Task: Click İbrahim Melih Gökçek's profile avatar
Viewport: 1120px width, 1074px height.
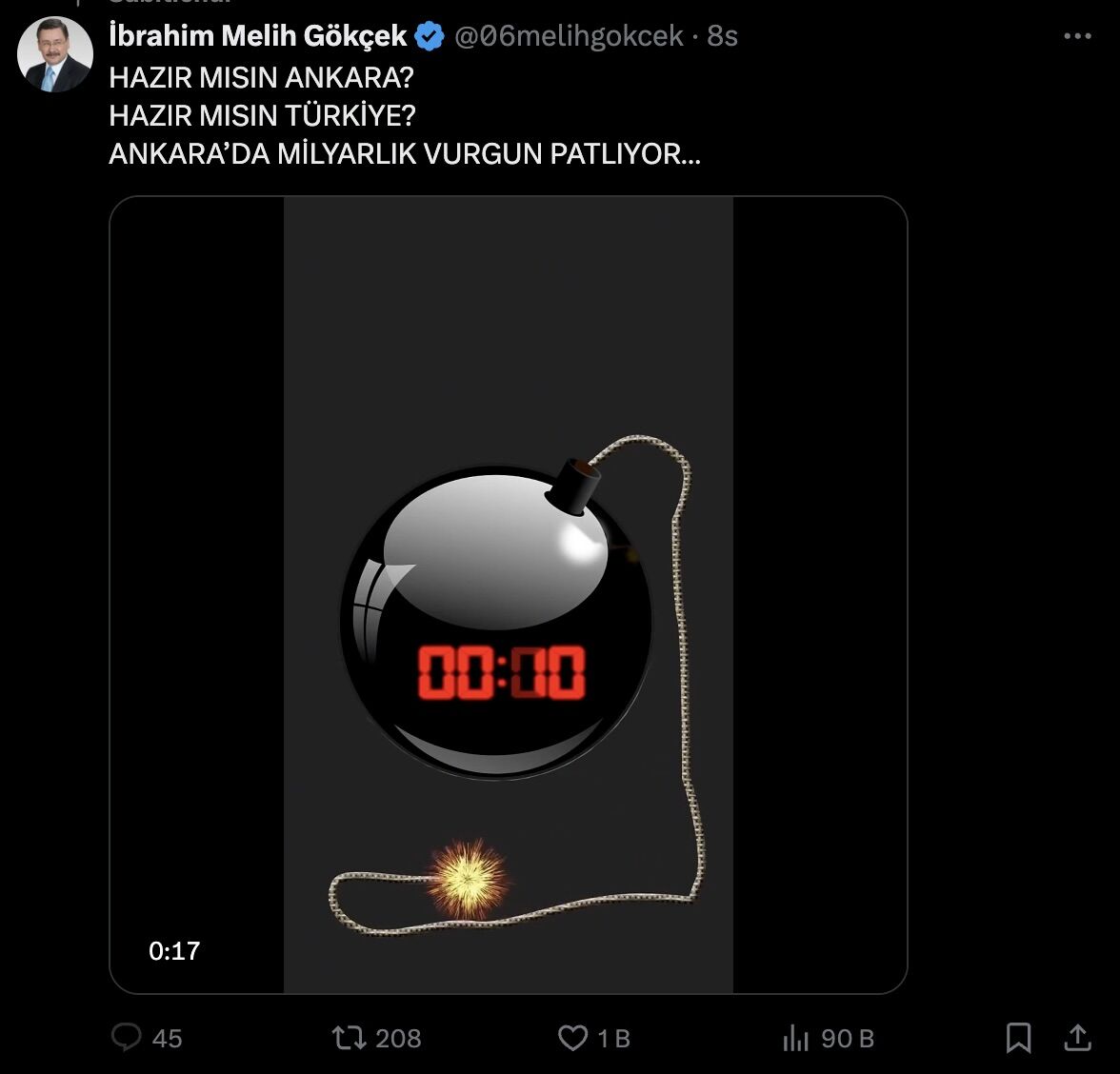Action: pyautogui.click(x=54, y=54)
